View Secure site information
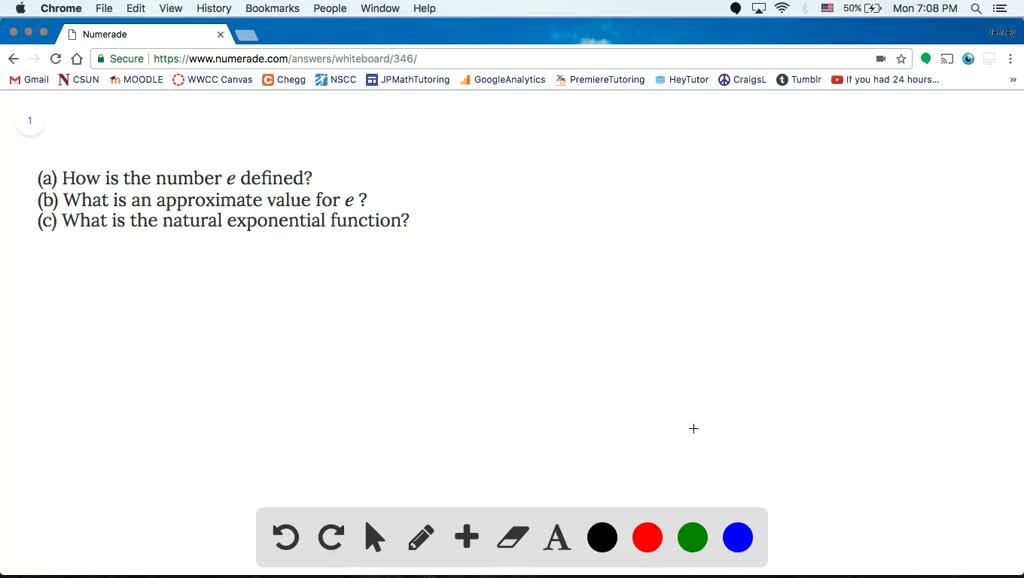1024x578 pixels. click(x=120, y=59)
